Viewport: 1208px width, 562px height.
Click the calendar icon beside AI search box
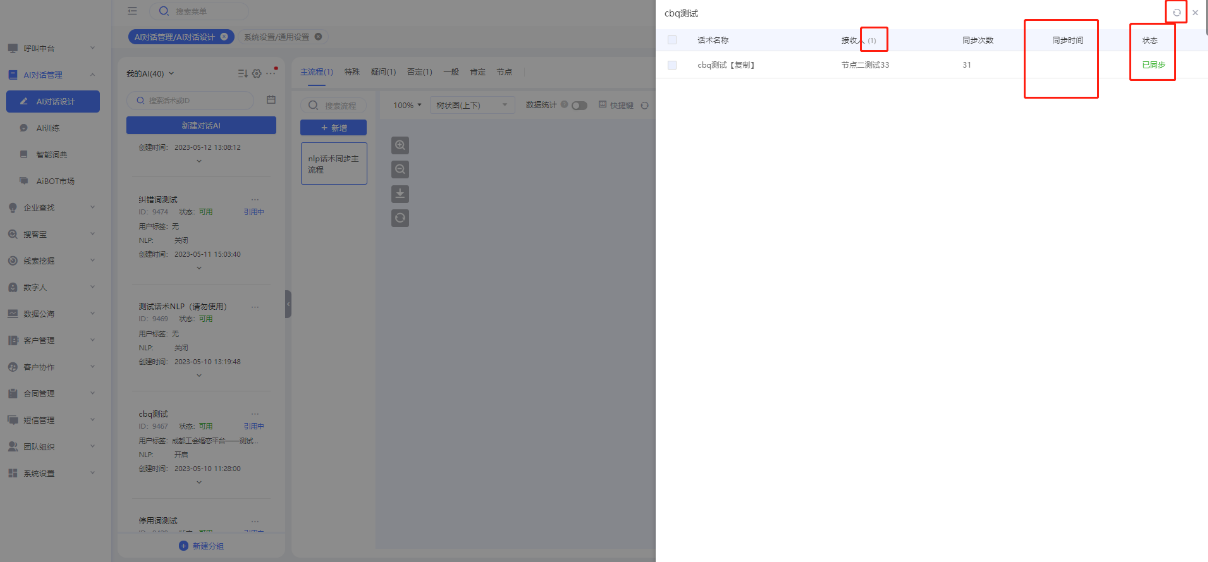tap(271, 100)
